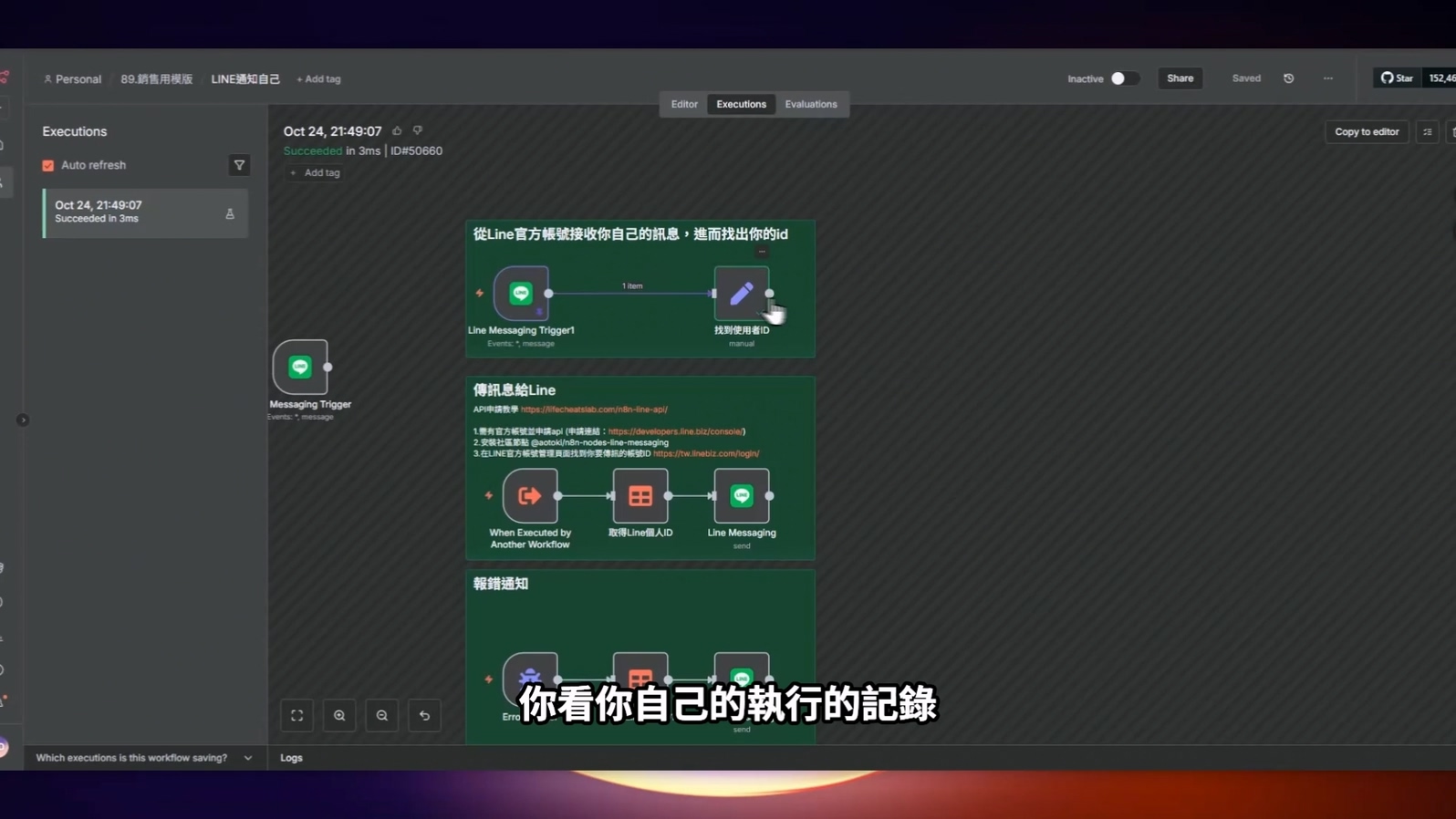This screenshot has width=1456, height=819.
Task: Toggle the Inactive workflow switch
Action: pos(1124,78)
